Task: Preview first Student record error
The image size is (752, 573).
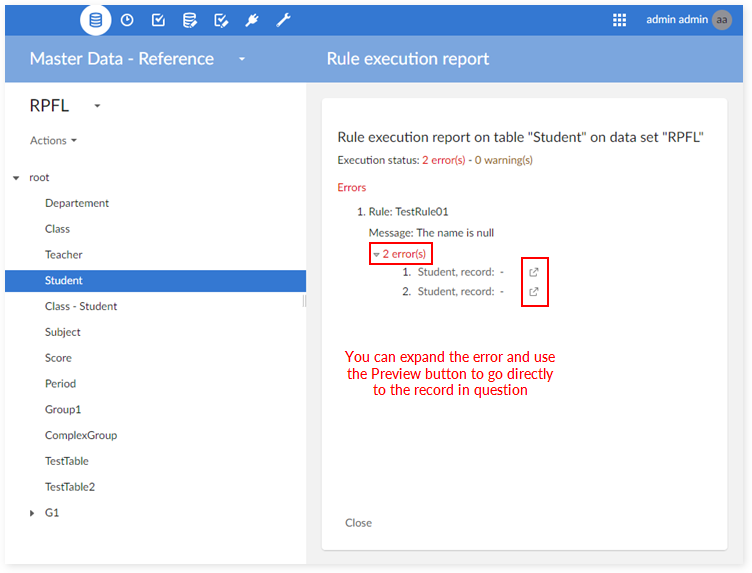Action: tap(534, 272)
